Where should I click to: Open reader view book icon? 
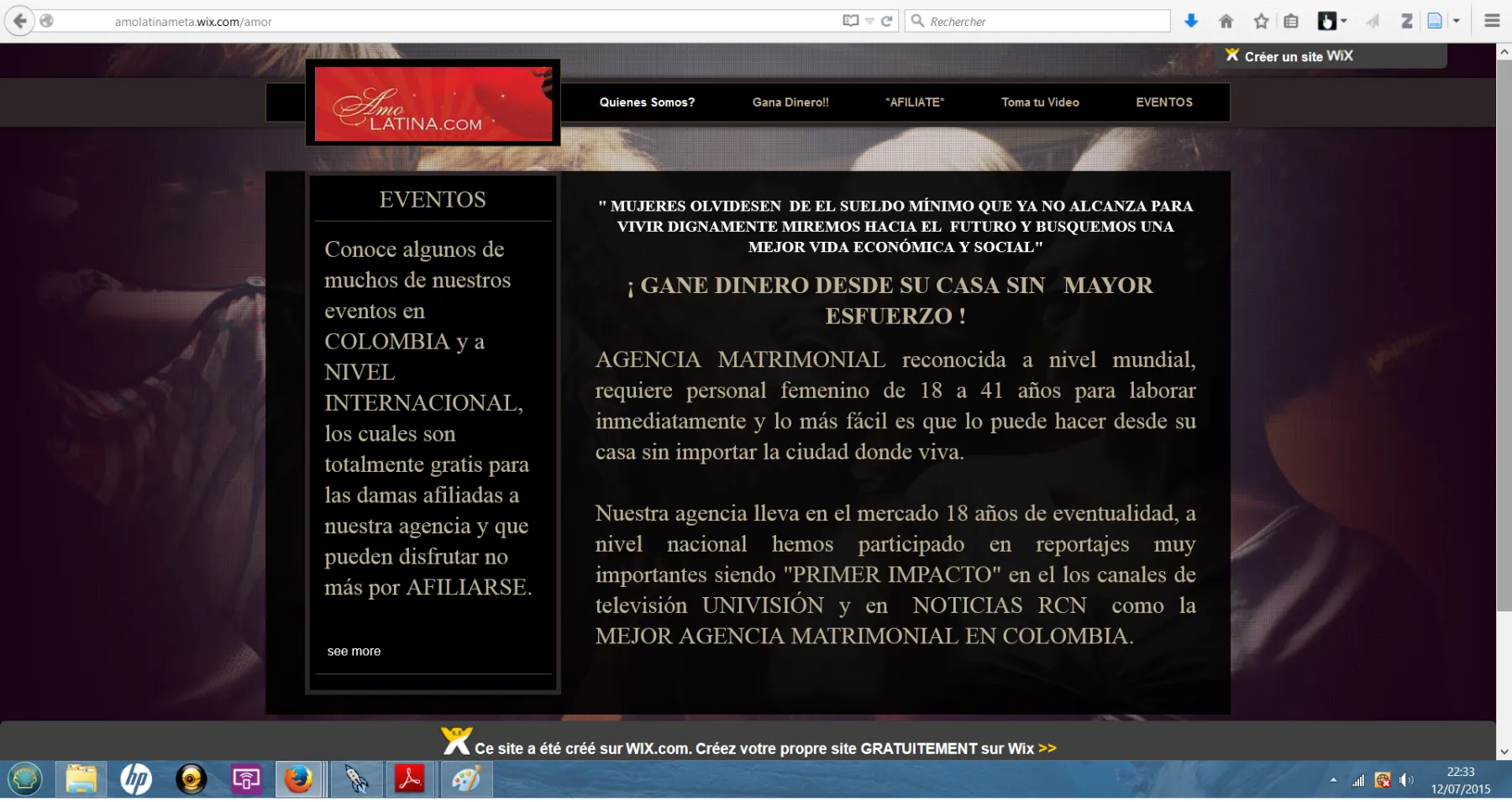click(x=850, y=21)
